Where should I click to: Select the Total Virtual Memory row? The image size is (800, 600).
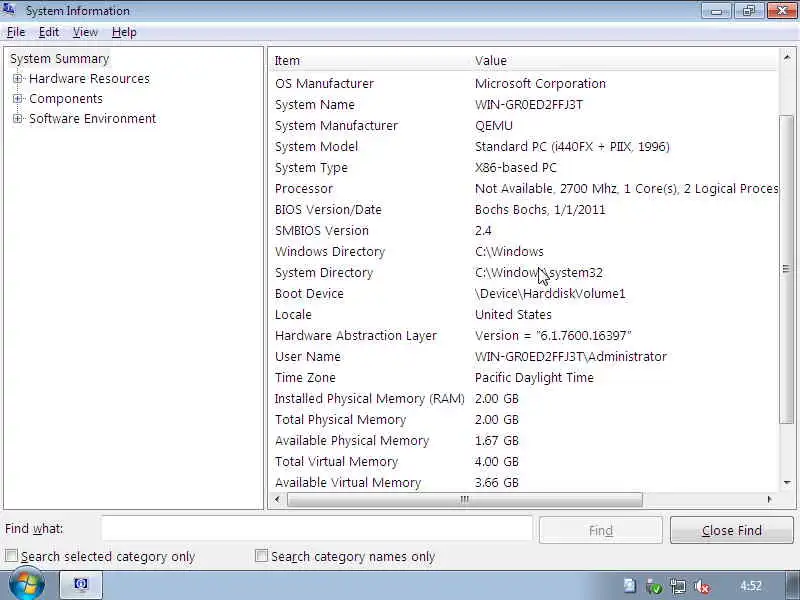pyautogui.click(x=524, y=462)
